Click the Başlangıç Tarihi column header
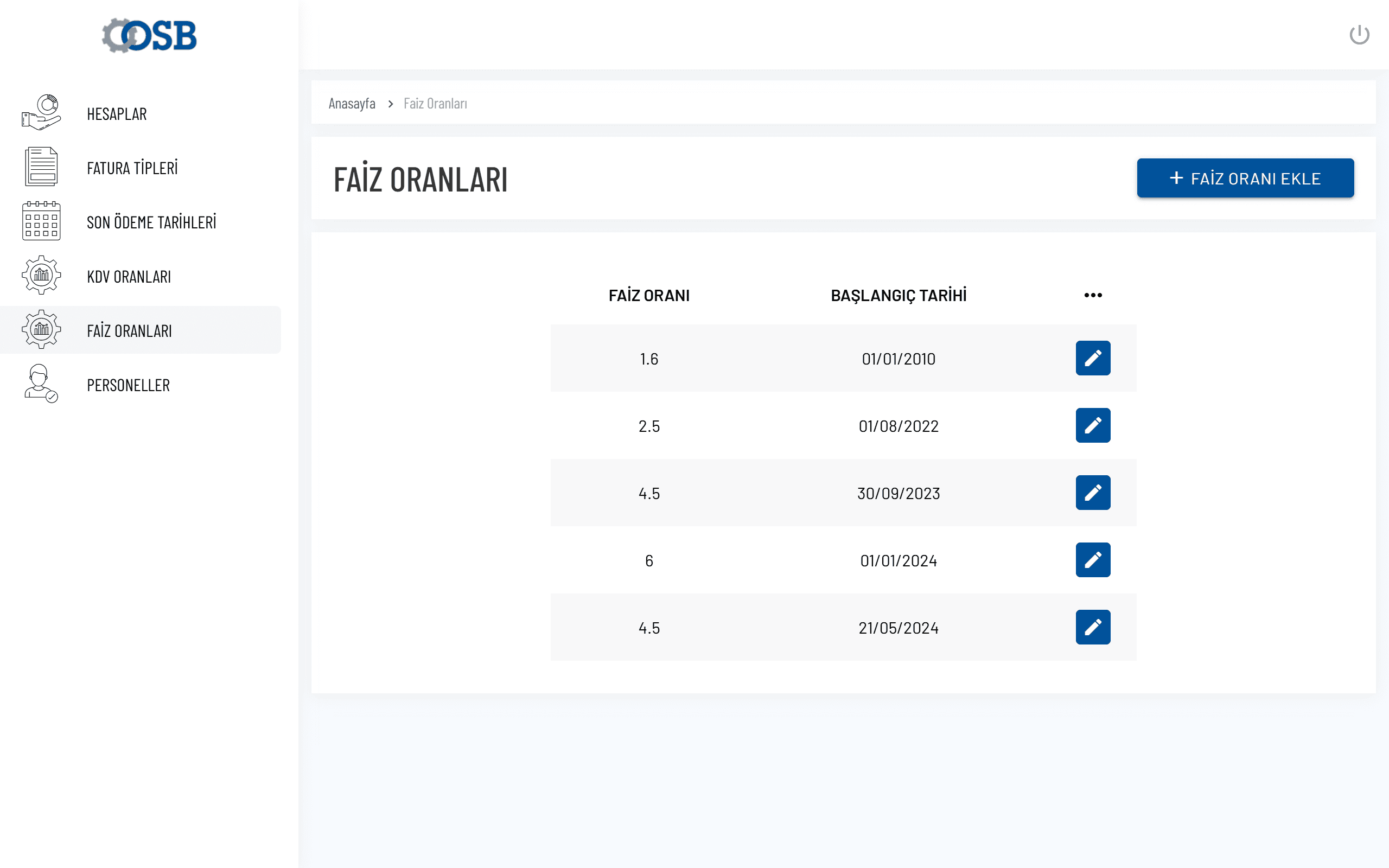The image size is (1389, 868). click(899, 295)
